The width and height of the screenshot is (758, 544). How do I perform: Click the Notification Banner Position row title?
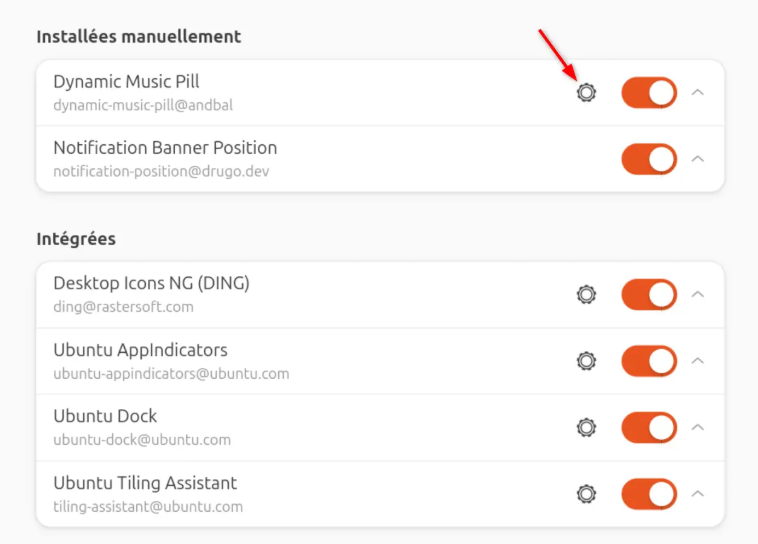(165, 148)
